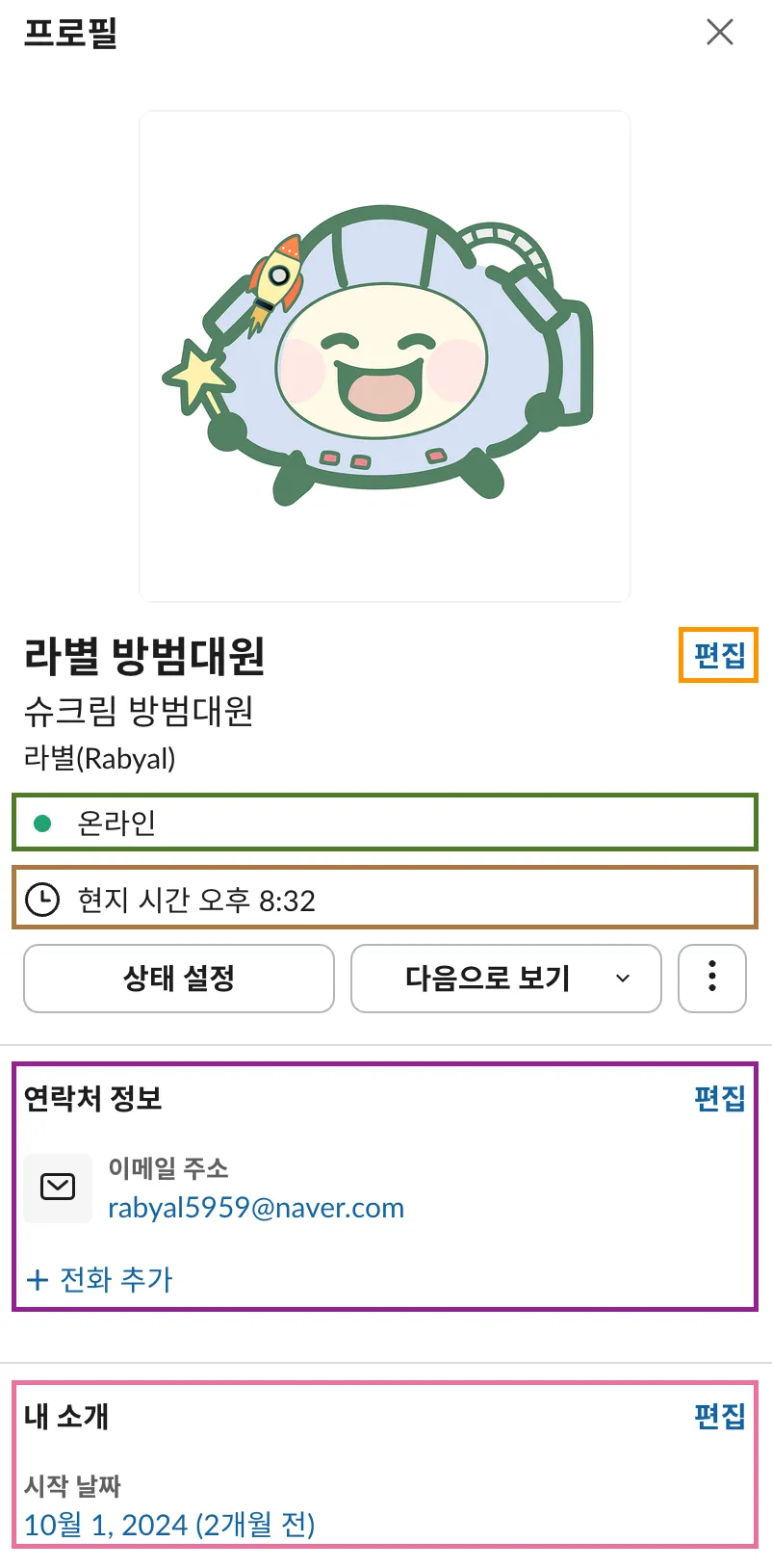Open the profile avatar image

click(385, 356)
